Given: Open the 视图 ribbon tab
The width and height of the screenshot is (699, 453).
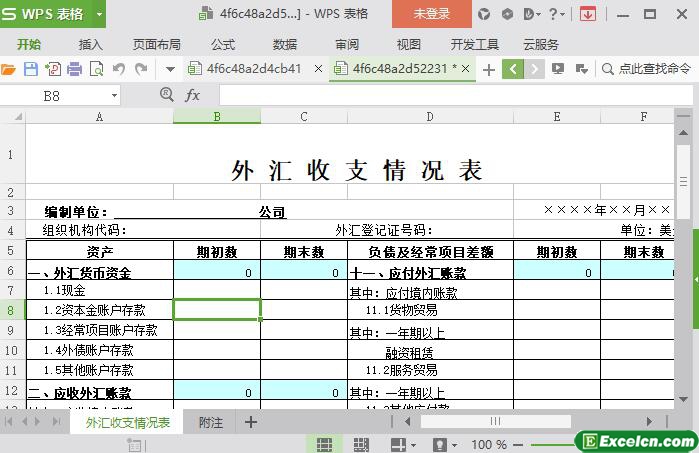Looking at the screenshot, I should coord(409,45).
